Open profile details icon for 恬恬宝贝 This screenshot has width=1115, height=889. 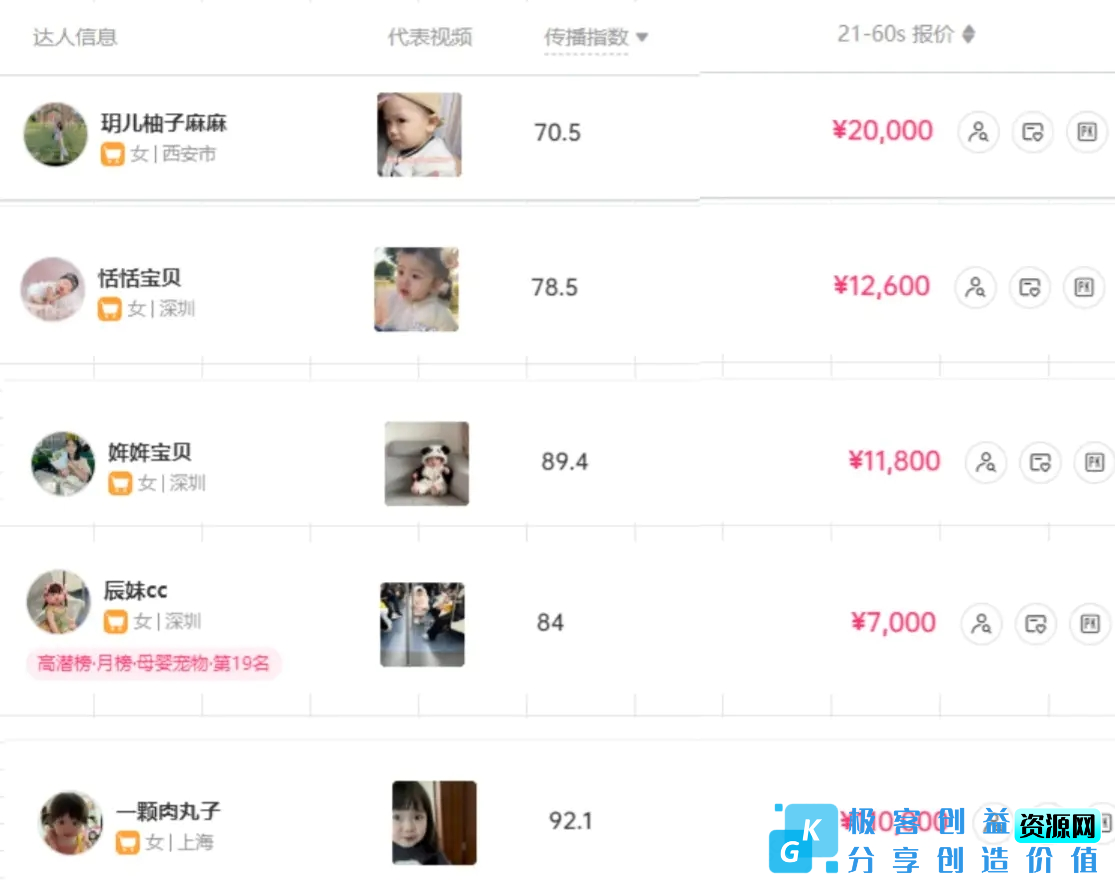click(975, 287)
